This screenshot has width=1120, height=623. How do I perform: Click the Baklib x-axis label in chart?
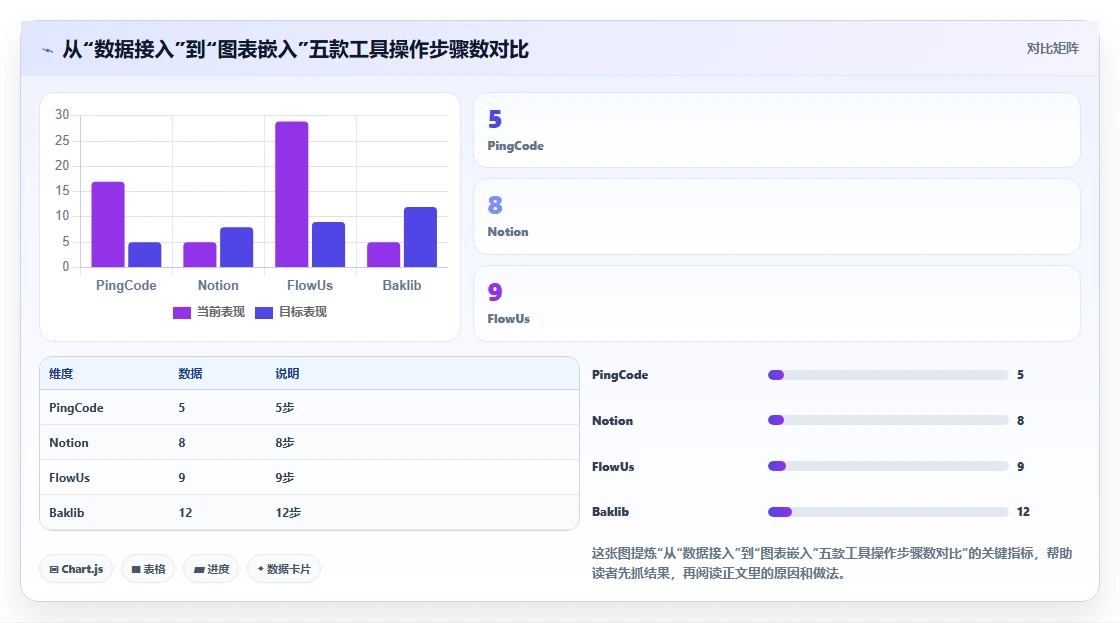point(401,285)
